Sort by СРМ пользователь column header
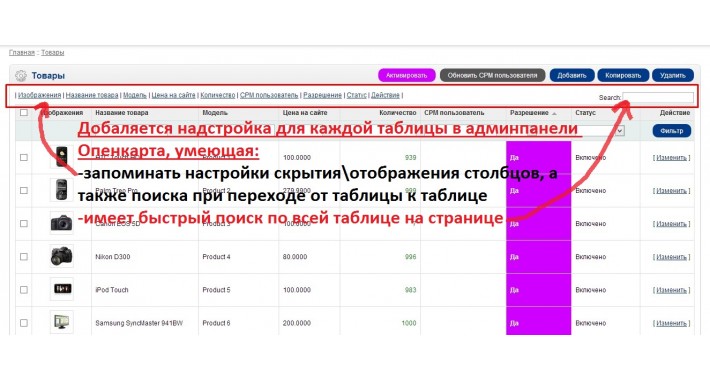The height and width of the screenshot is (380, 710). coord(454,113)
